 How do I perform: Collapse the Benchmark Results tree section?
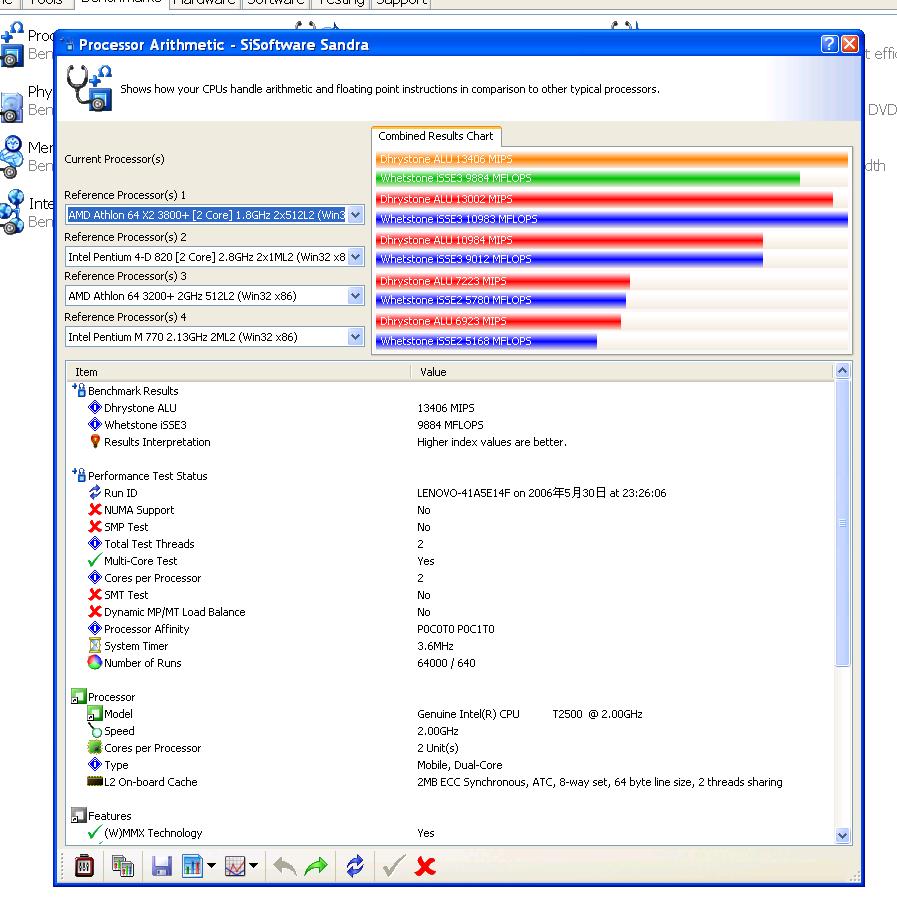tap(78, 391)
